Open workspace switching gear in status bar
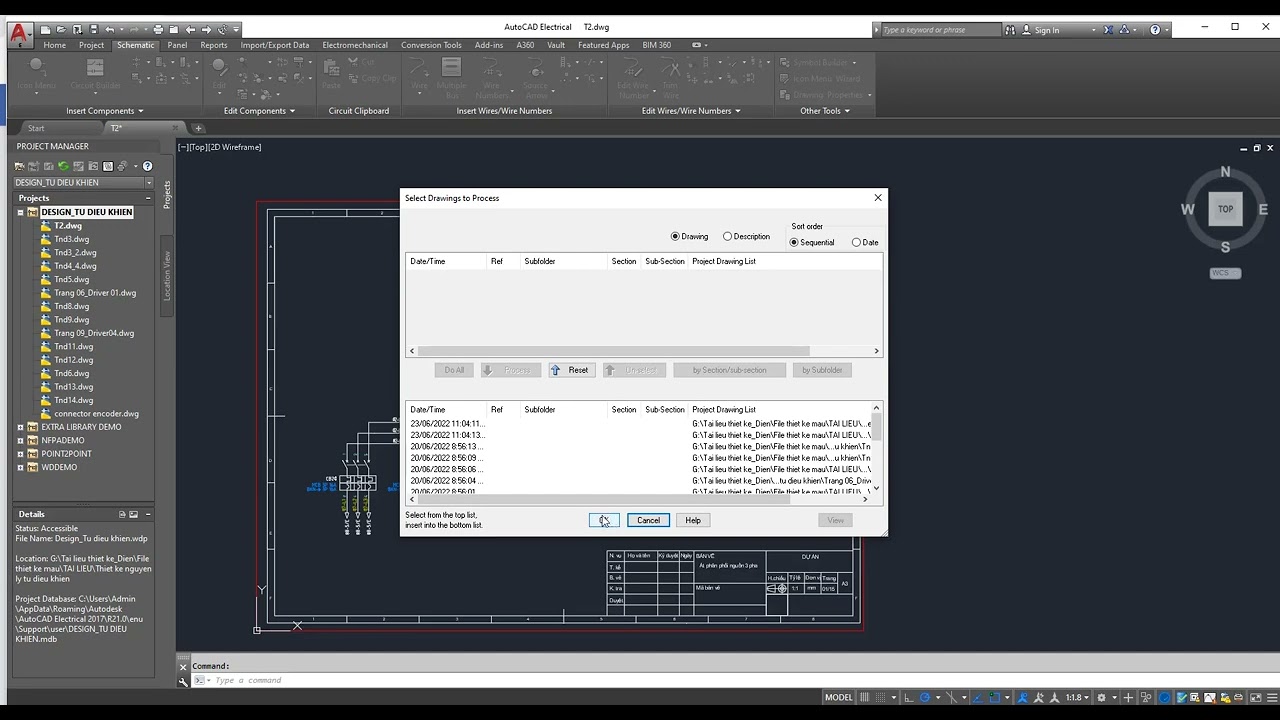This screenshot has height=720, width=1280. tap(1101, 697)
